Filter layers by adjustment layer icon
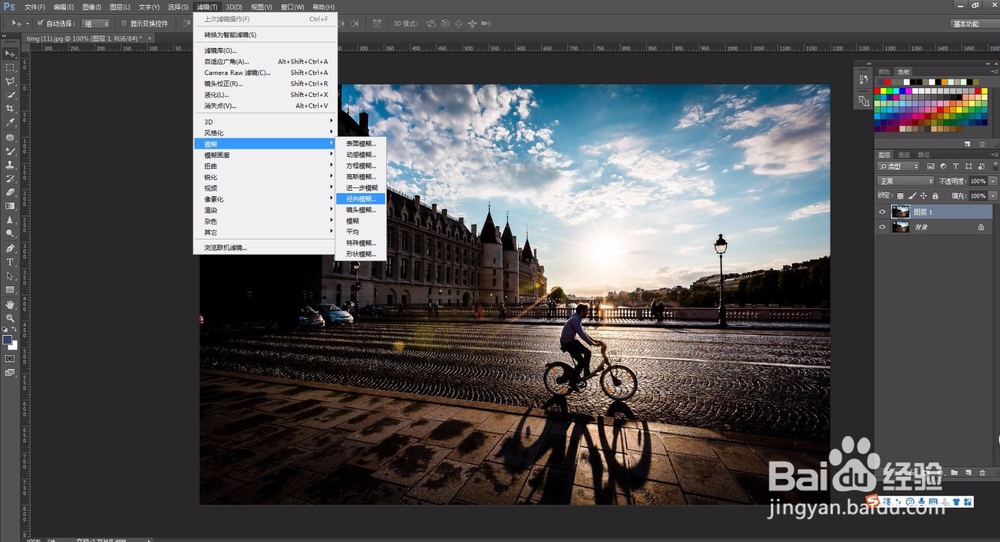The image size is (1000, 542). click(943, 166)
